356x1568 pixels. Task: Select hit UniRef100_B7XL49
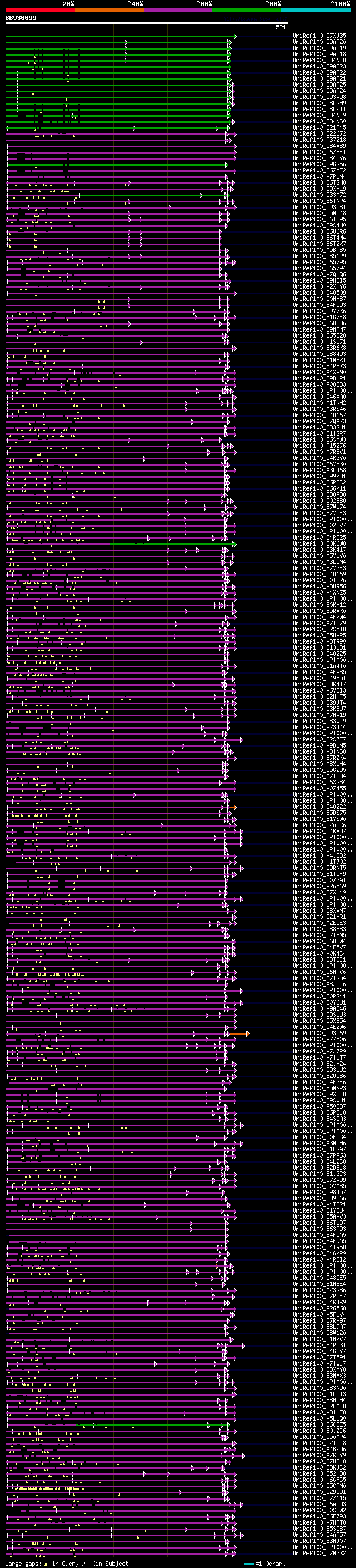319,892
